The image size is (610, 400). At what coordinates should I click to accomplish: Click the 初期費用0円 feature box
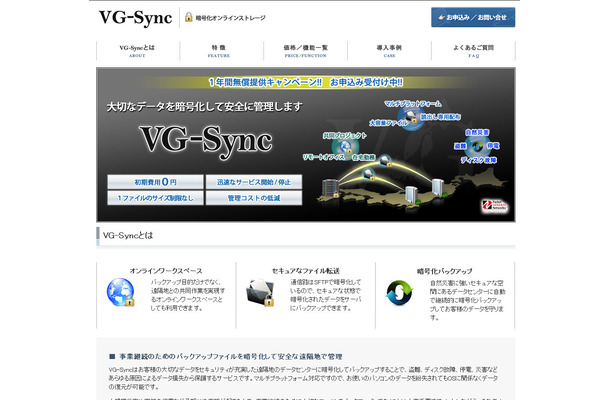pyautogui.click(x=155, y=182)
